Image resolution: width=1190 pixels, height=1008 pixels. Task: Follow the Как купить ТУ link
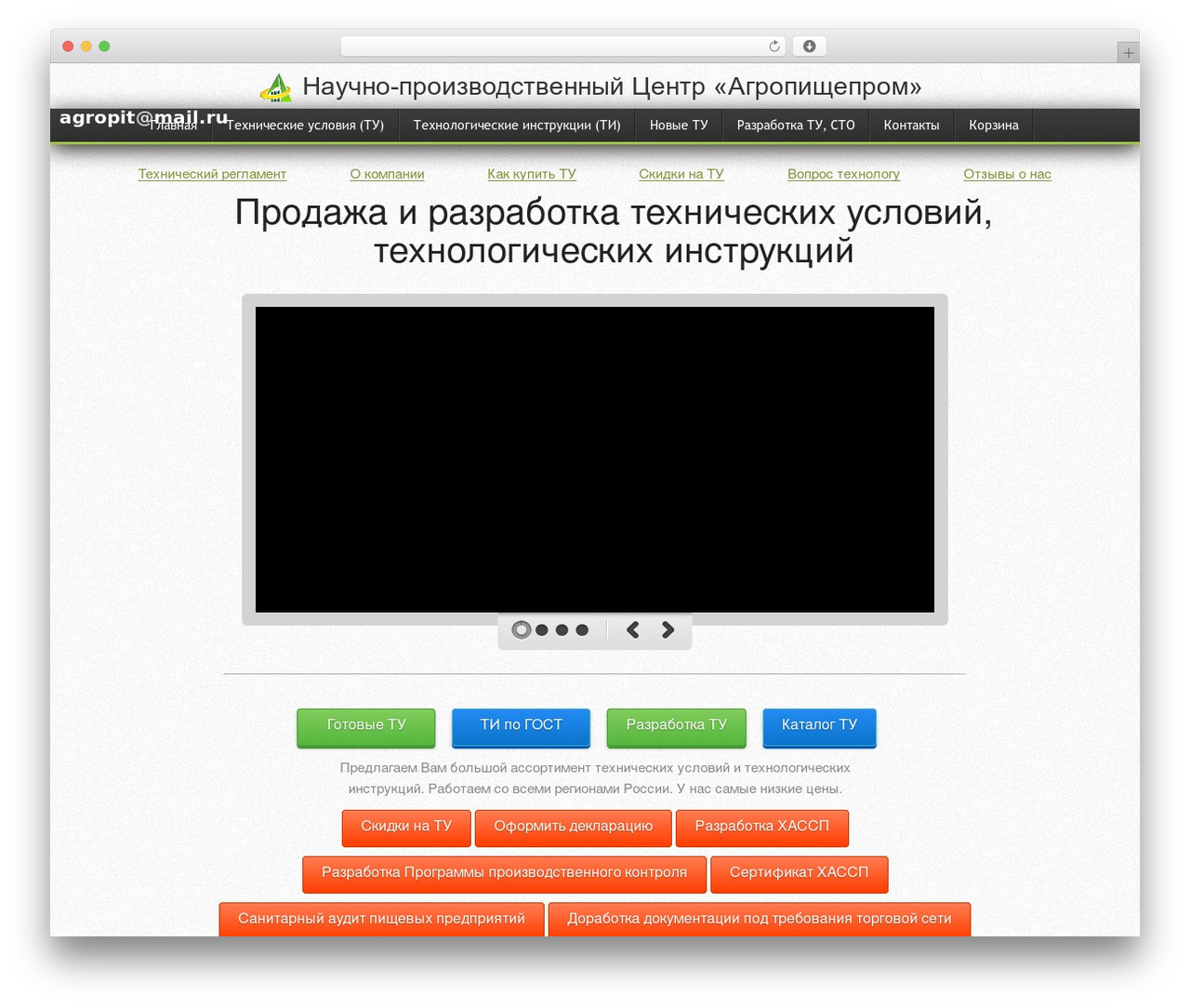[532, 174]
